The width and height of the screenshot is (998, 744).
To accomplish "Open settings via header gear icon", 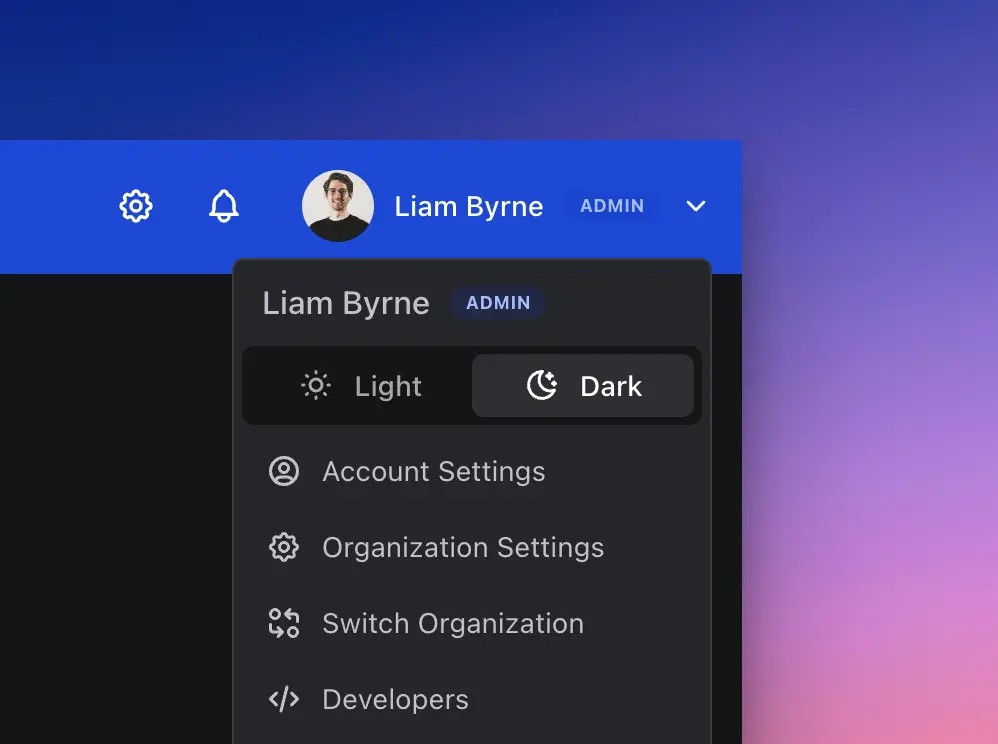I will click(x=136, y=206).
